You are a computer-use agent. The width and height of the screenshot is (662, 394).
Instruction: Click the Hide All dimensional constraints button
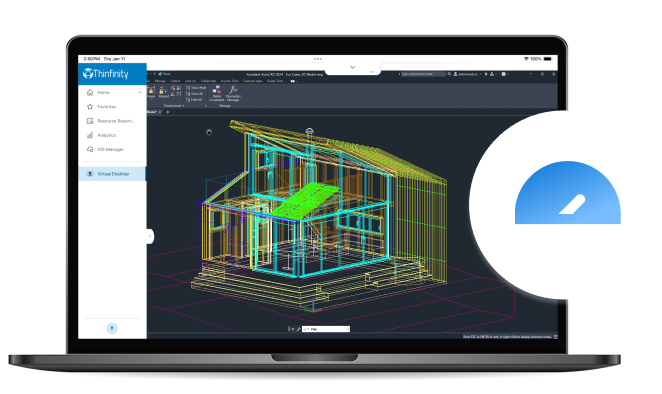point(194,100)
